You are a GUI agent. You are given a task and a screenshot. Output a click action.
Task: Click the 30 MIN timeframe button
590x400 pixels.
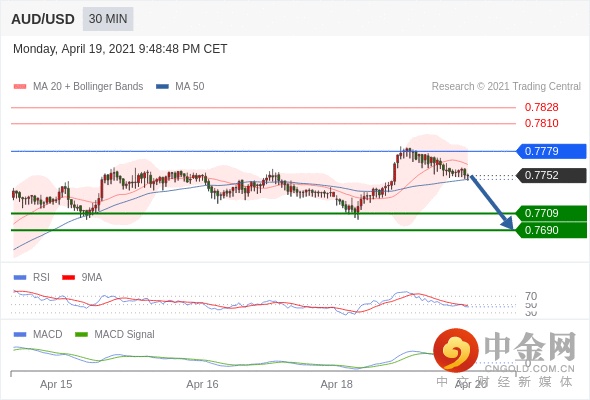tap(108, 19)
